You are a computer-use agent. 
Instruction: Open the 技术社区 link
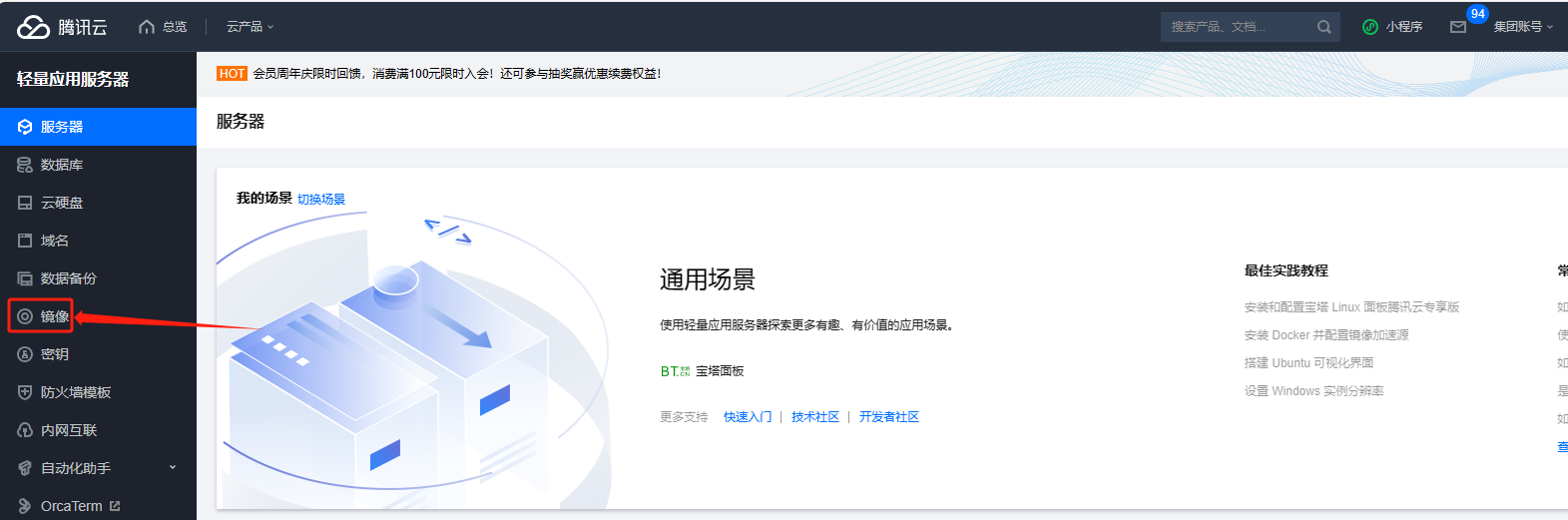[815, 417]
